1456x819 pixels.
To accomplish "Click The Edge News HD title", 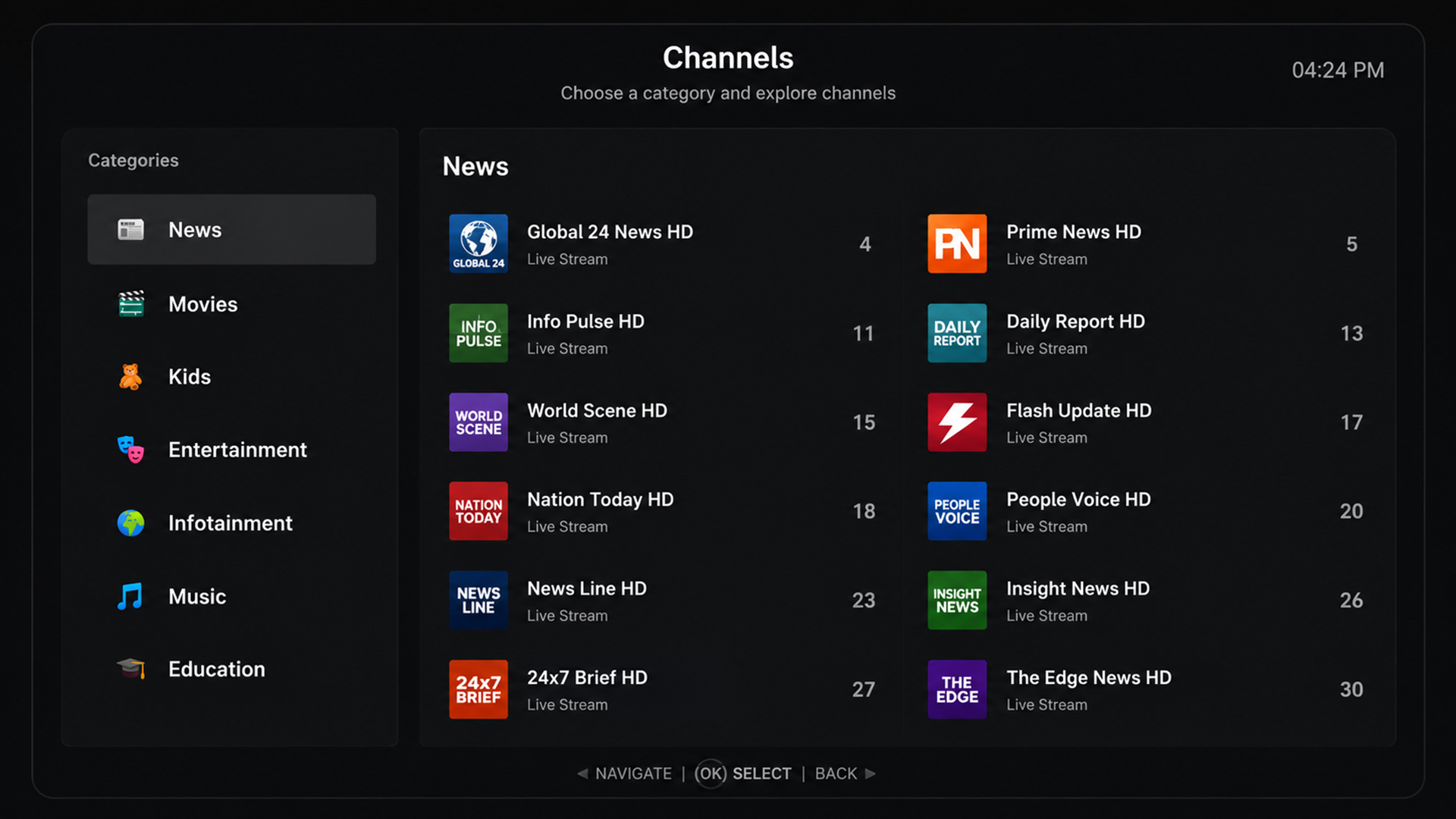I will (1089, 678).
